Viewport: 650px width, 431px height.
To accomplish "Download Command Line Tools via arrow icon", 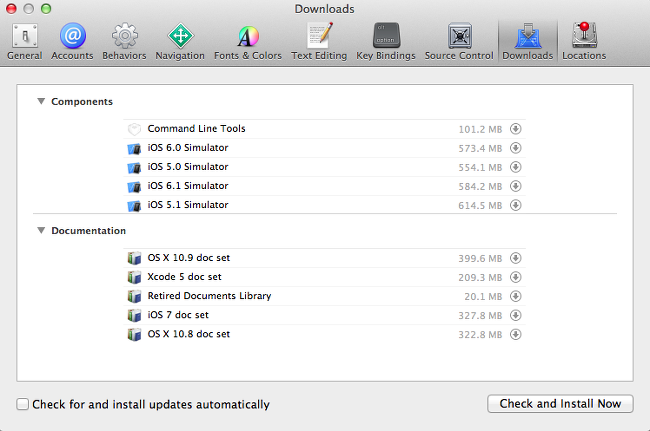I will click(516, 129).
